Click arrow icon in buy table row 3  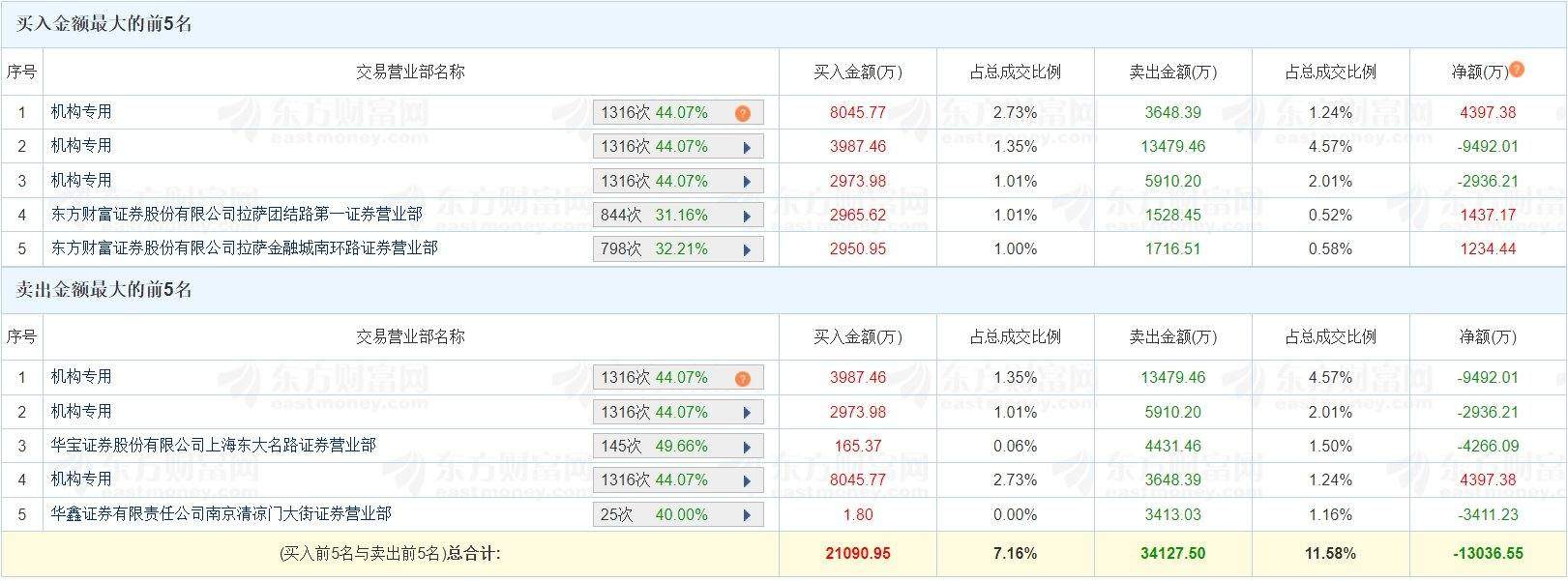point(747,182)
